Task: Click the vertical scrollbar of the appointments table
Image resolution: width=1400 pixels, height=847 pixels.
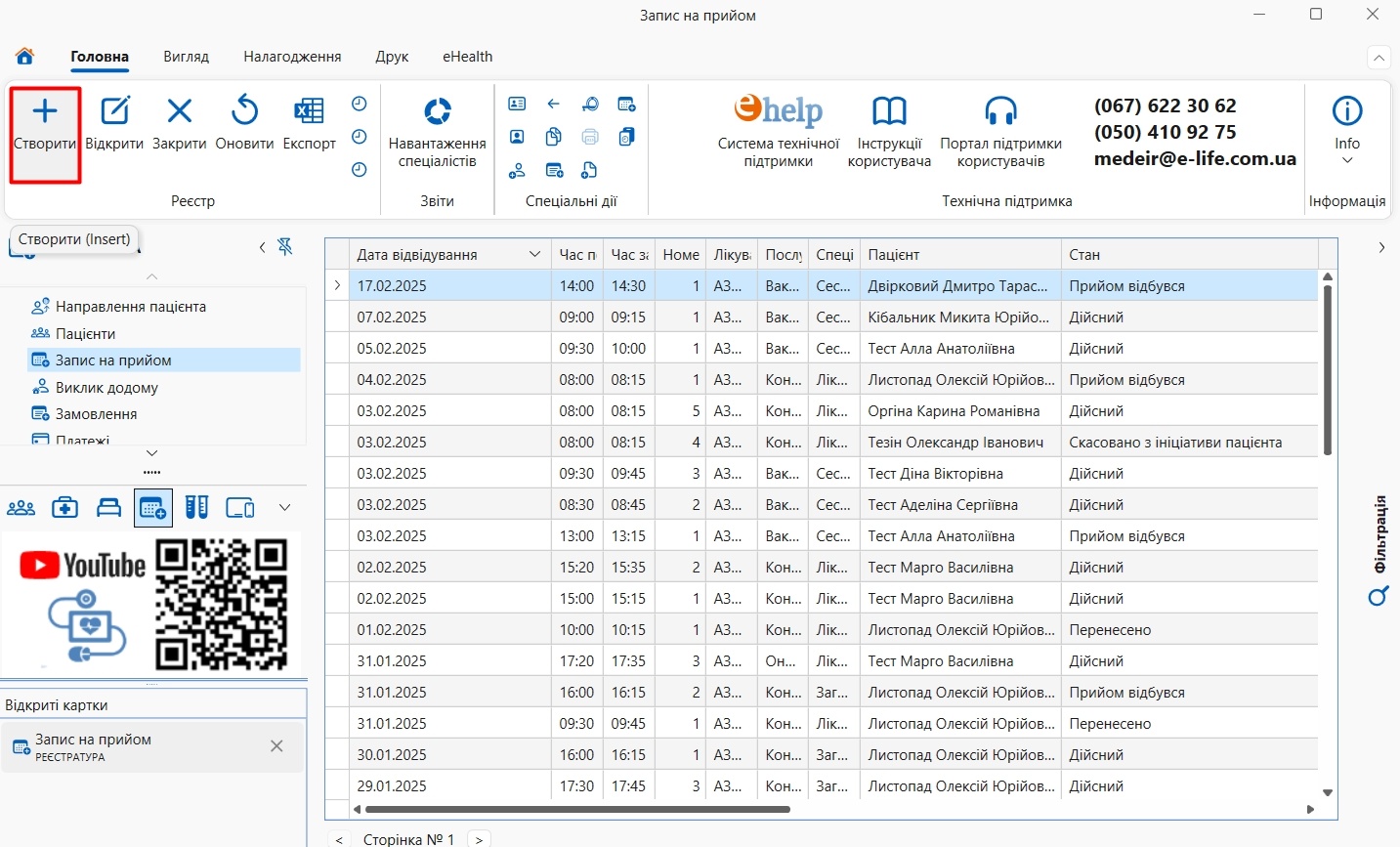Action: click(1328, 371)
